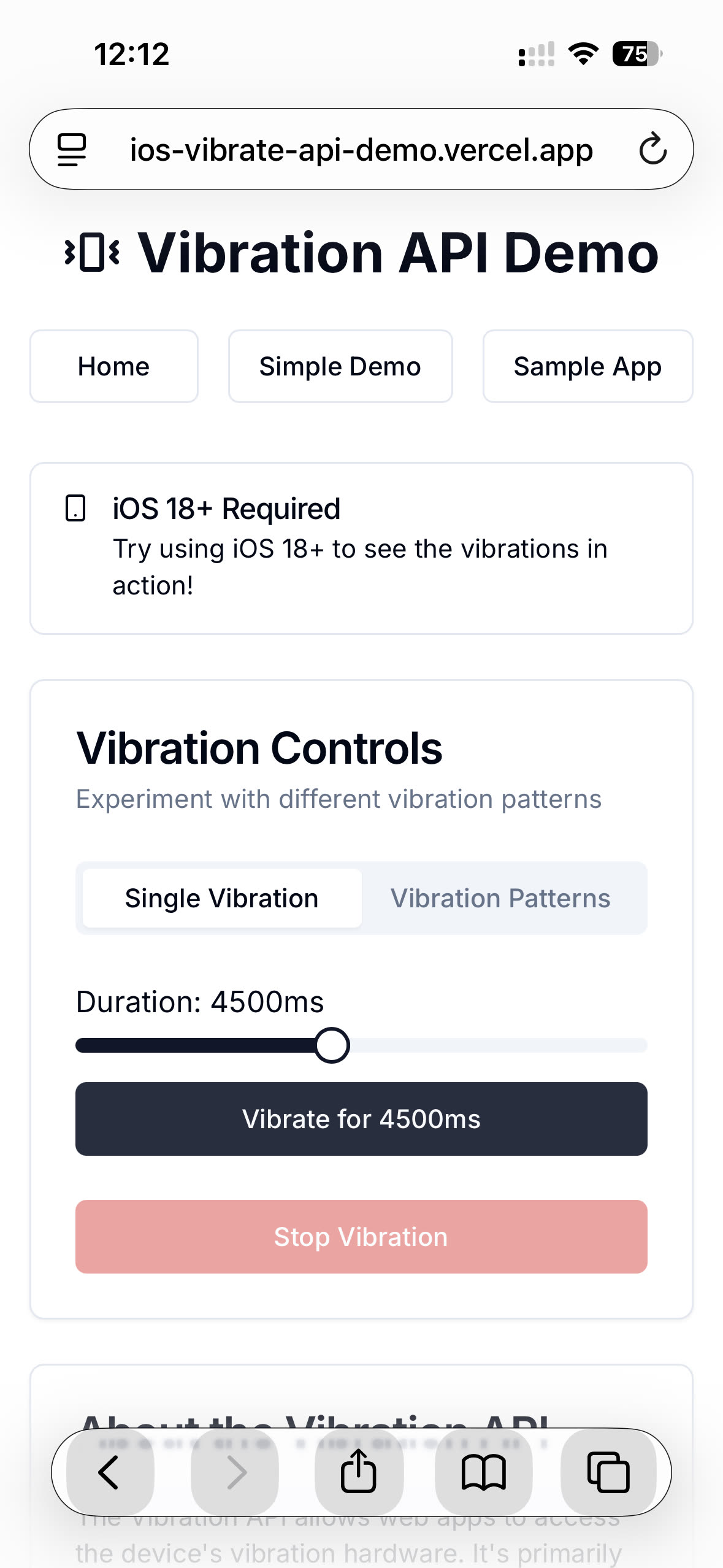Open the Simple Demo page
723x1568 pixels.
[x=340, y=366]
